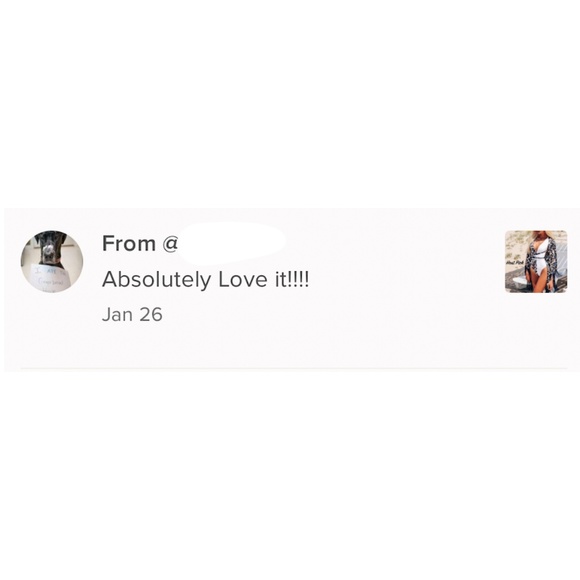Click the redacted username after the @
The image size is (580, 580).
tap(231, 243)
